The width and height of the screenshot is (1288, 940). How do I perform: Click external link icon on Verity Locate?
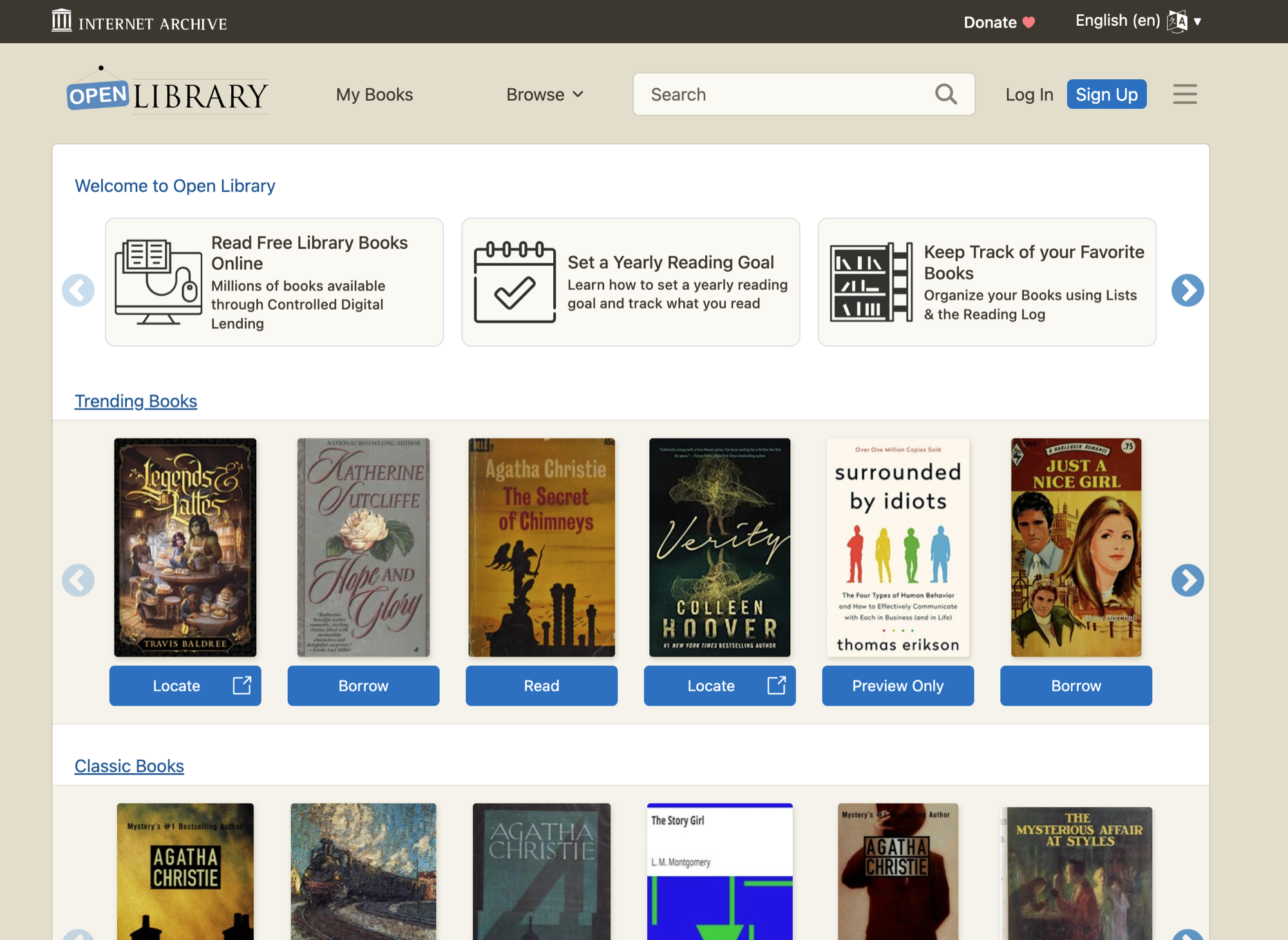777,685
